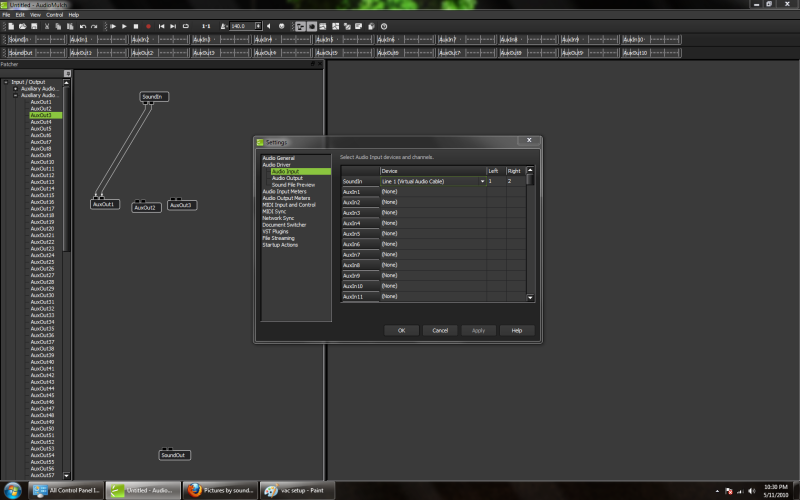800x500 pixels.
Task: Open the SoundIn device dropdown
Action: click(483, 181)
